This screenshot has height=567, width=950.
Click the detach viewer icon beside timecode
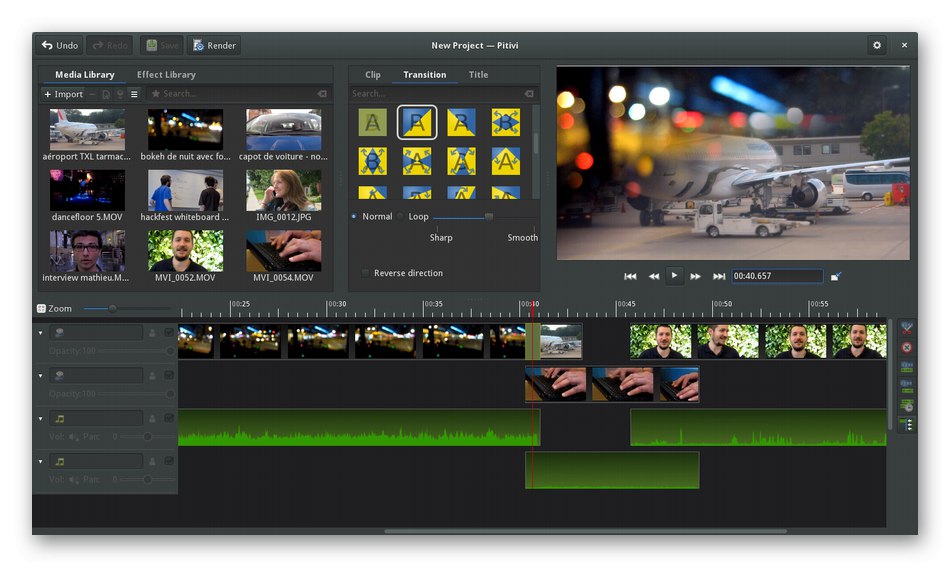[x=836, y=276]
